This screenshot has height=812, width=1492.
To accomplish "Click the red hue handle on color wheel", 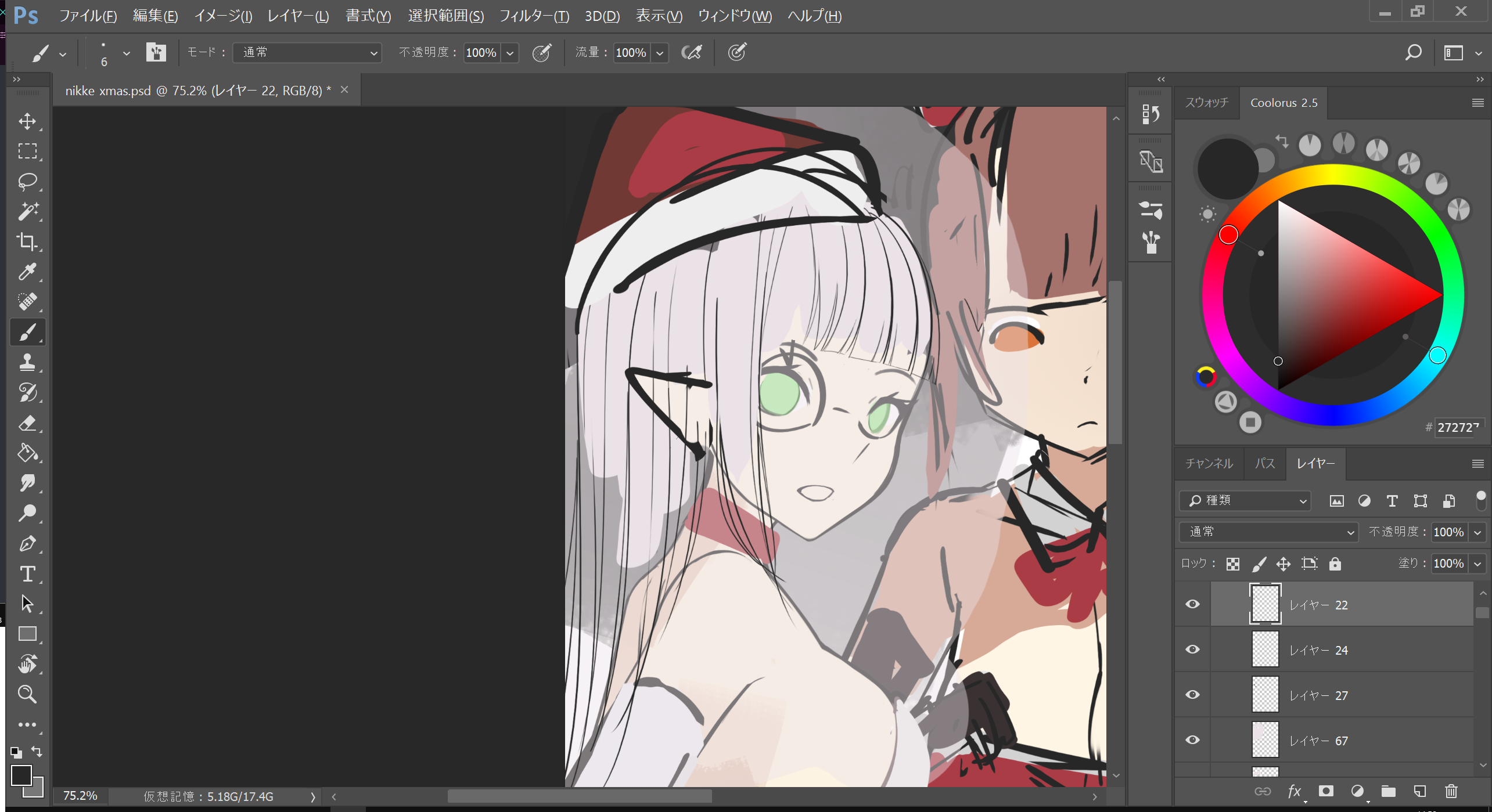I will (x=1228, y=234).
